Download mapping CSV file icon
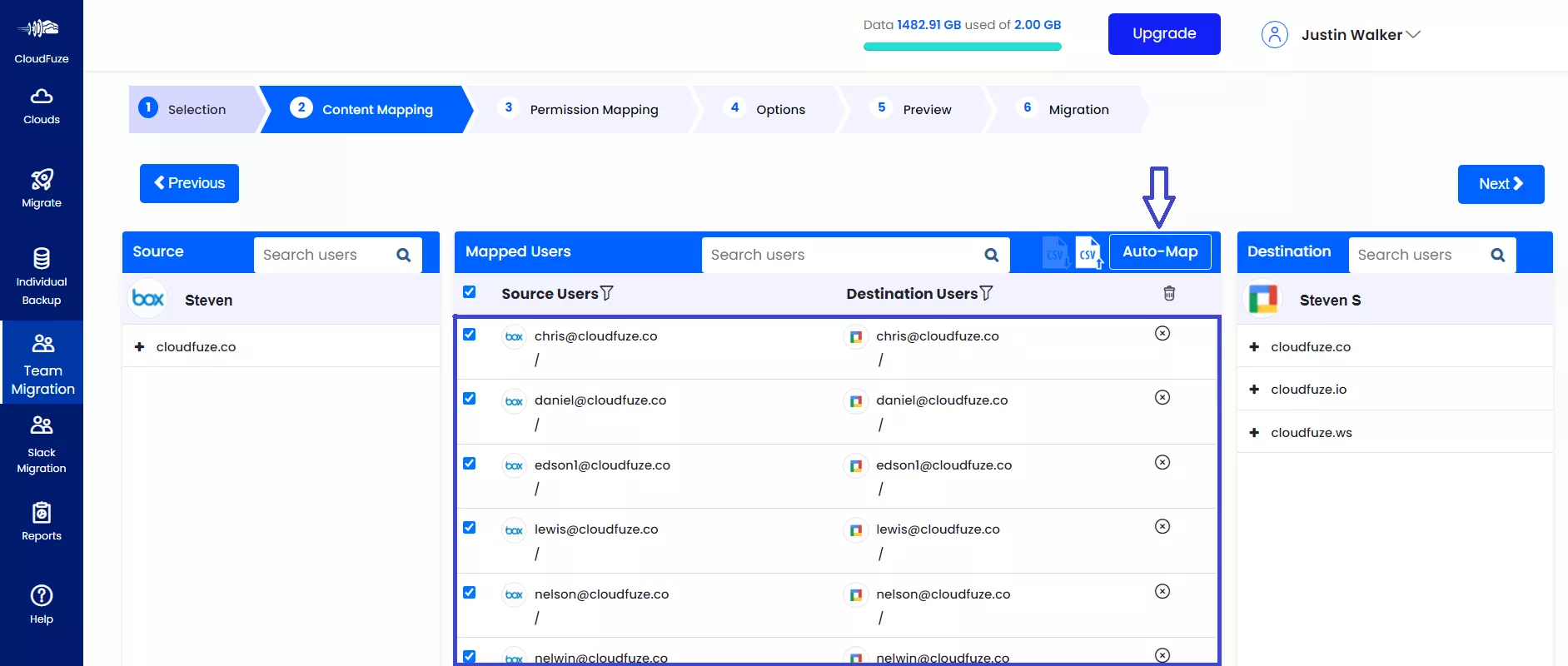The image size is (1568, 666). point(1056,252)
